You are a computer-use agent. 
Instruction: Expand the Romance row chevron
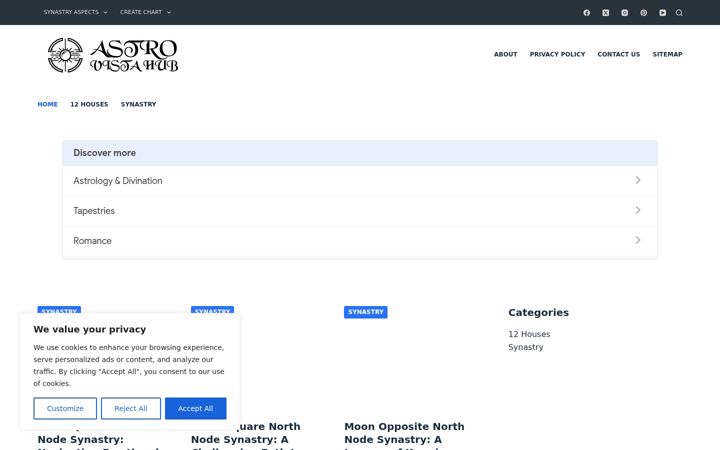click(x=638, y=240)
